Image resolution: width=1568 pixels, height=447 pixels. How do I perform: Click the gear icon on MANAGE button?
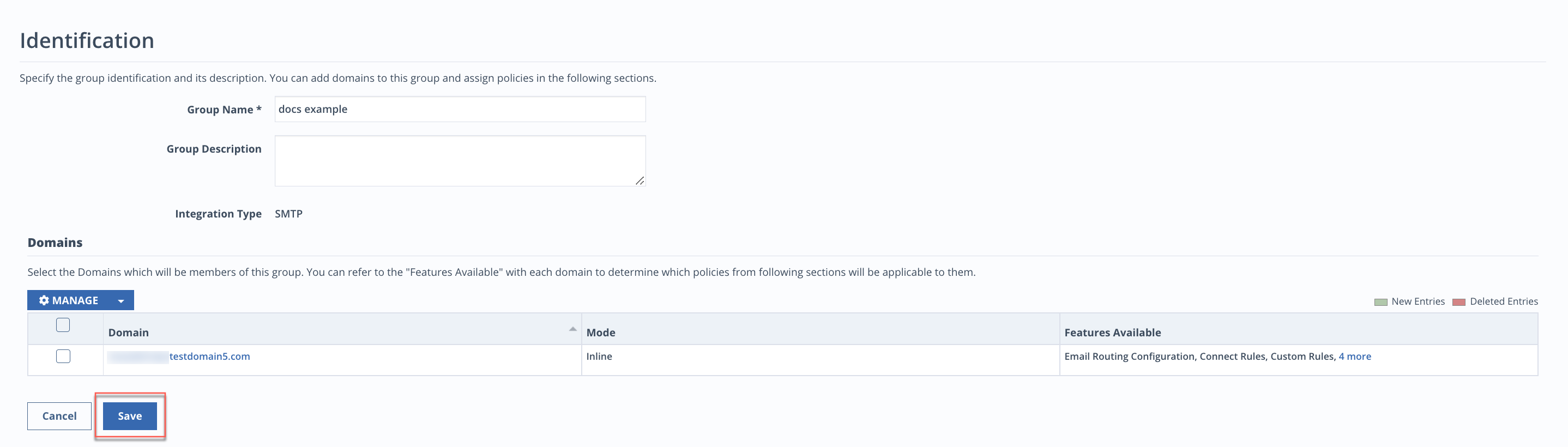click(x=44, y=300)
